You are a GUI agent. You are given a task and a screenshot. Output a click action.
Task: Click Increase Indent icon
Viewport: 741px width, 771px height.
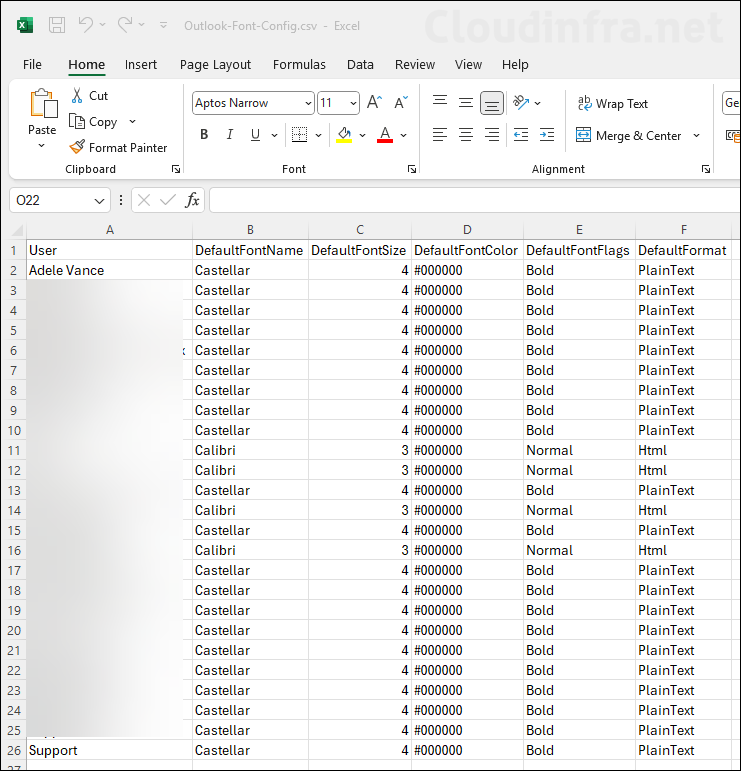(x=547, y=134)
